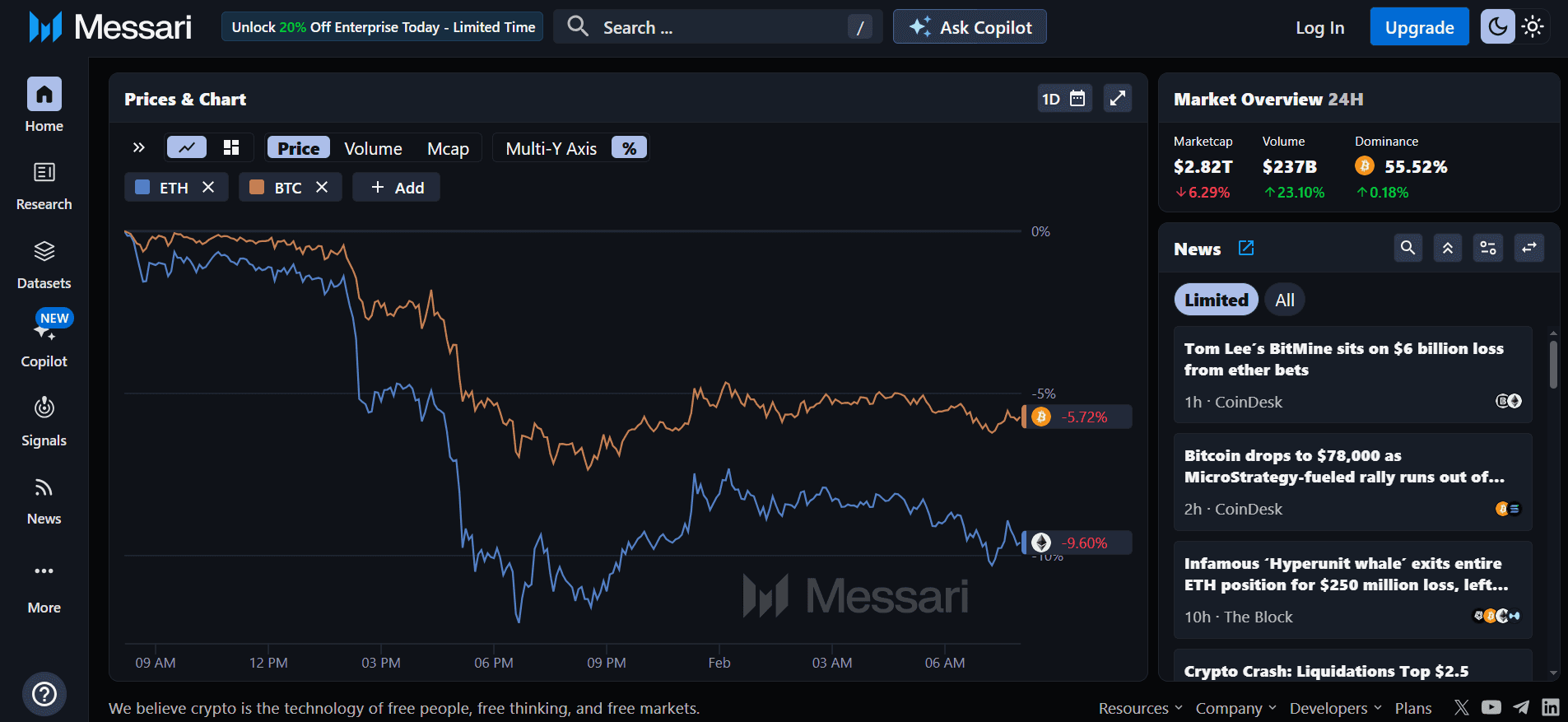
Task: Expand the chart to fullscreen
Action: pyautogui.click(x=1117, y=99)
